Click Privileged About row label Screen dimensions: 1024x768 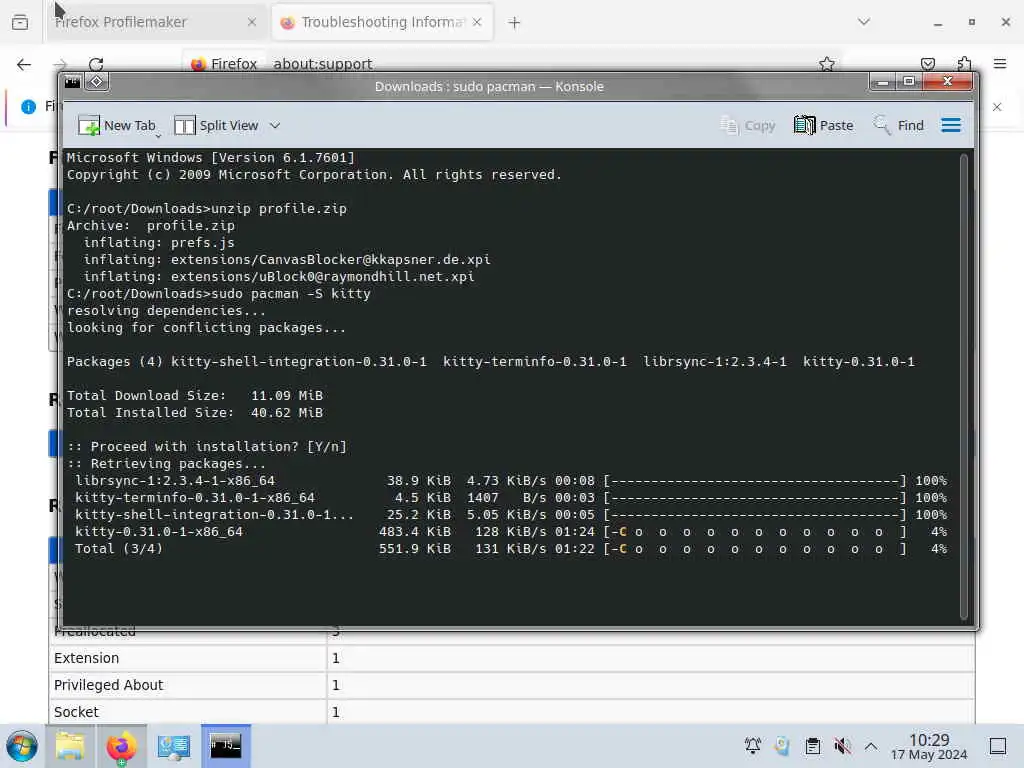coord(108,685)
